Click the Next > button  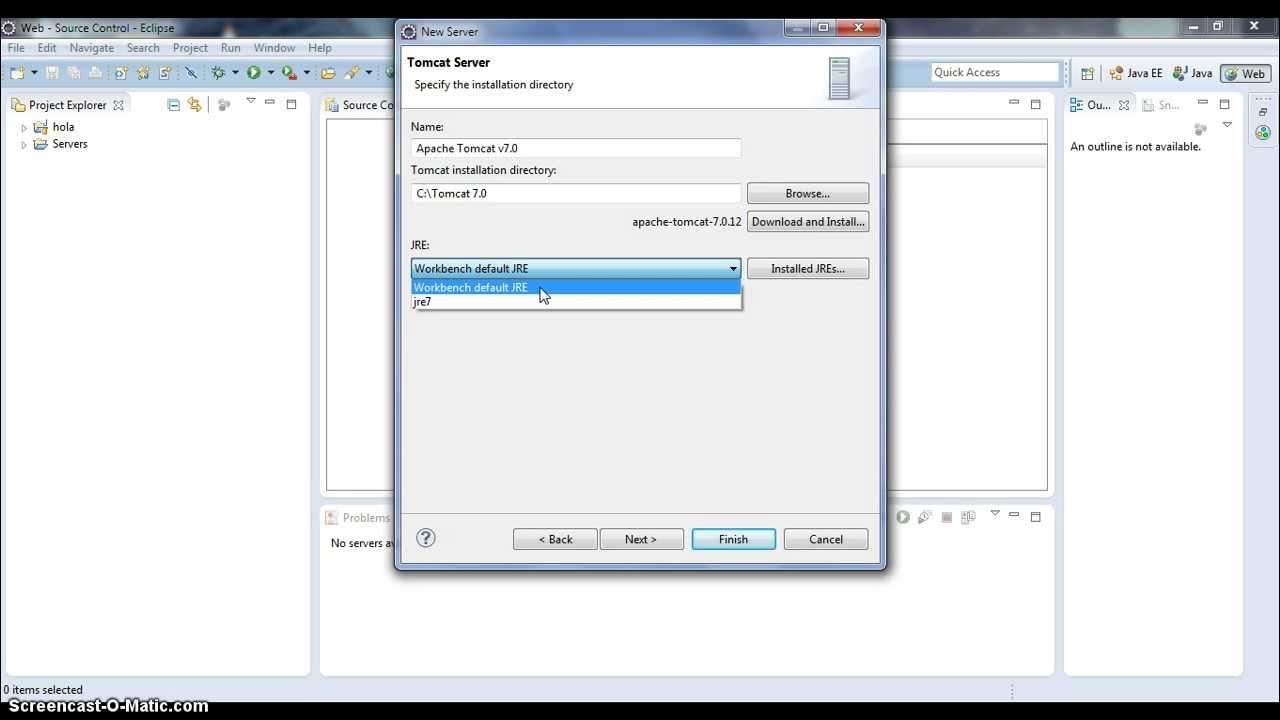click(641, 539)
